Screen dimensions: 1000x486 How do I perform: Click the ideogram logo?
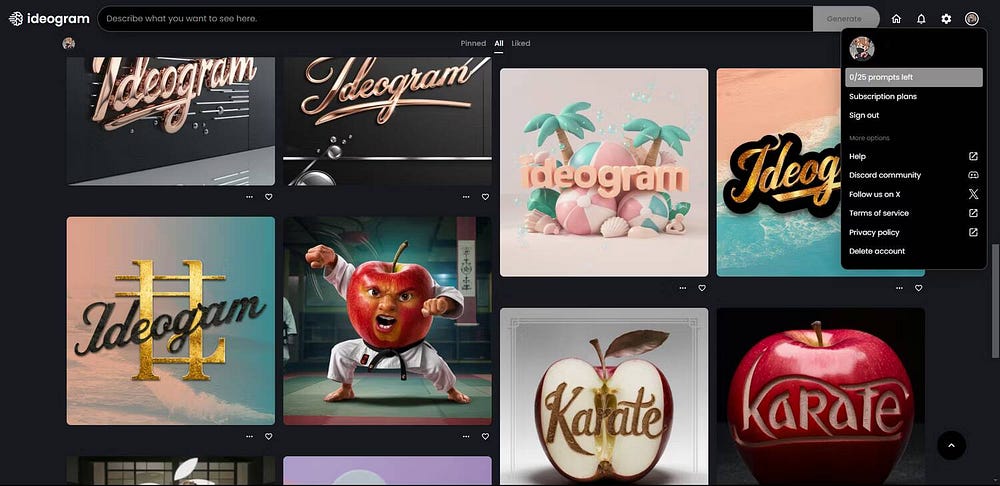pyautogui.click(x=49, y=18)
